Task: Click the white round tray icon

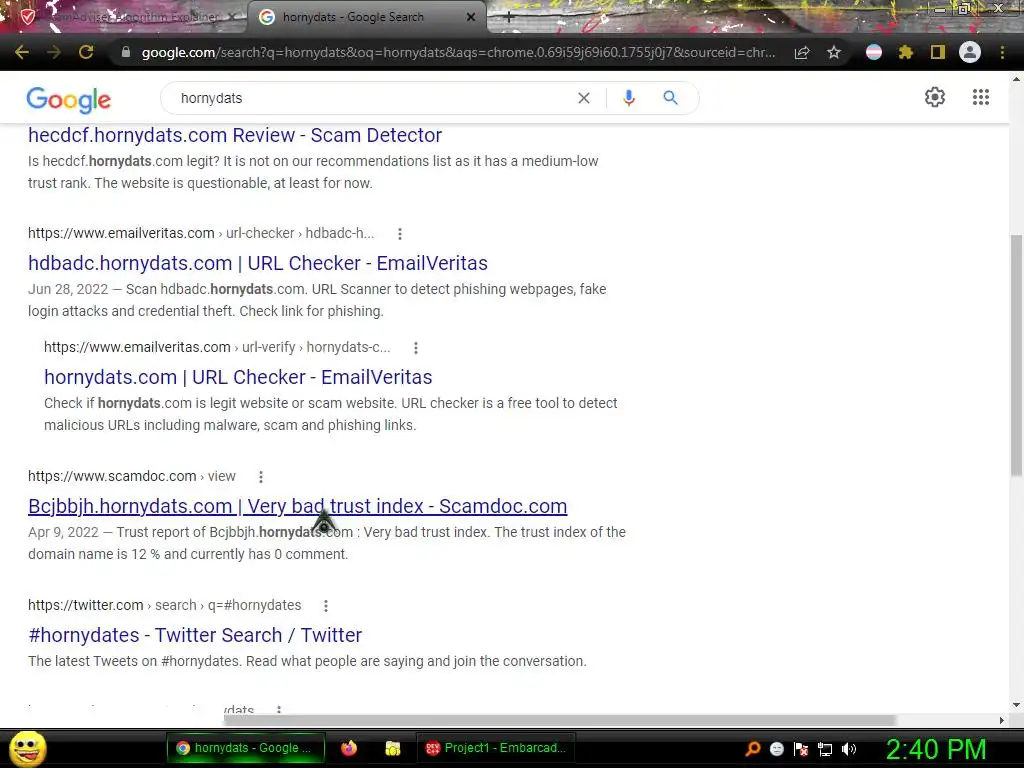Action: (x=777, y=749)
